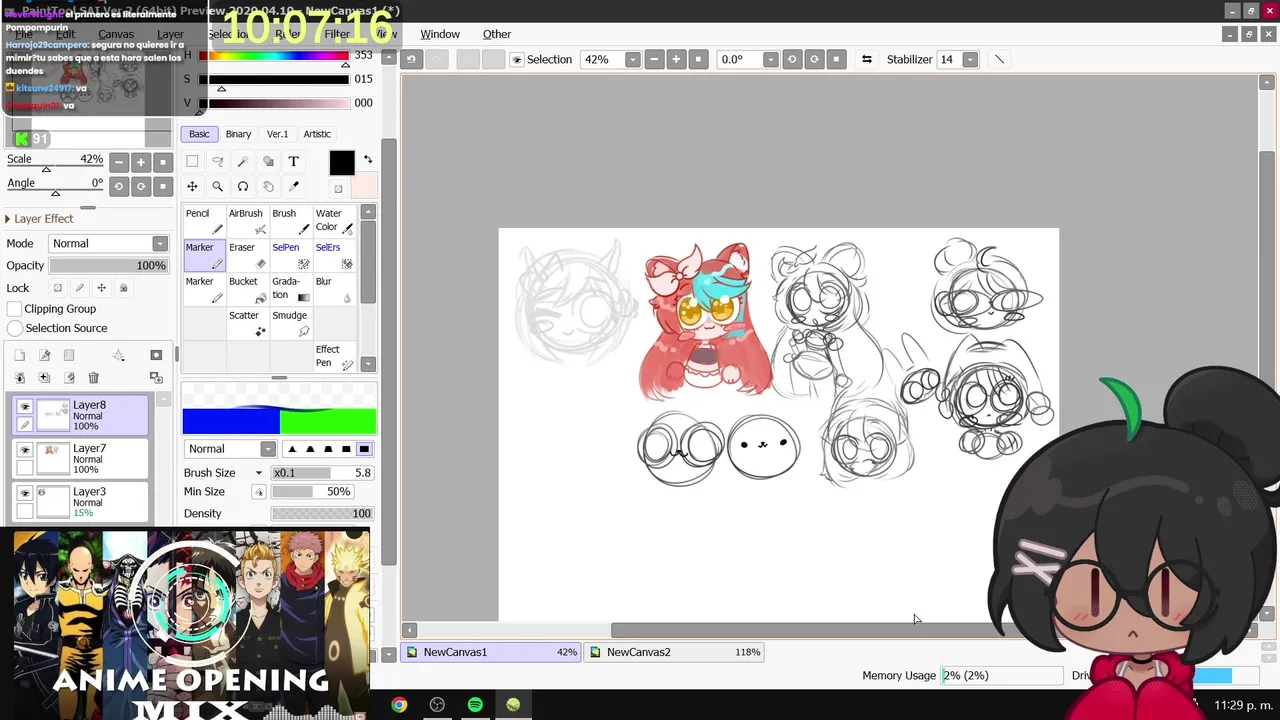Image resolution: width=1280 pixels, height=720 pixels.
Task: Open the Window menu
Action: click(x=440, y=34)
